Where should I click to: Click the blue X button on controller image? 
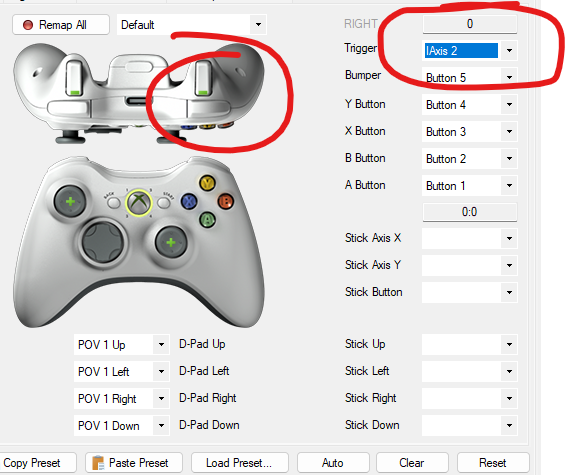[x=189, y=201]
